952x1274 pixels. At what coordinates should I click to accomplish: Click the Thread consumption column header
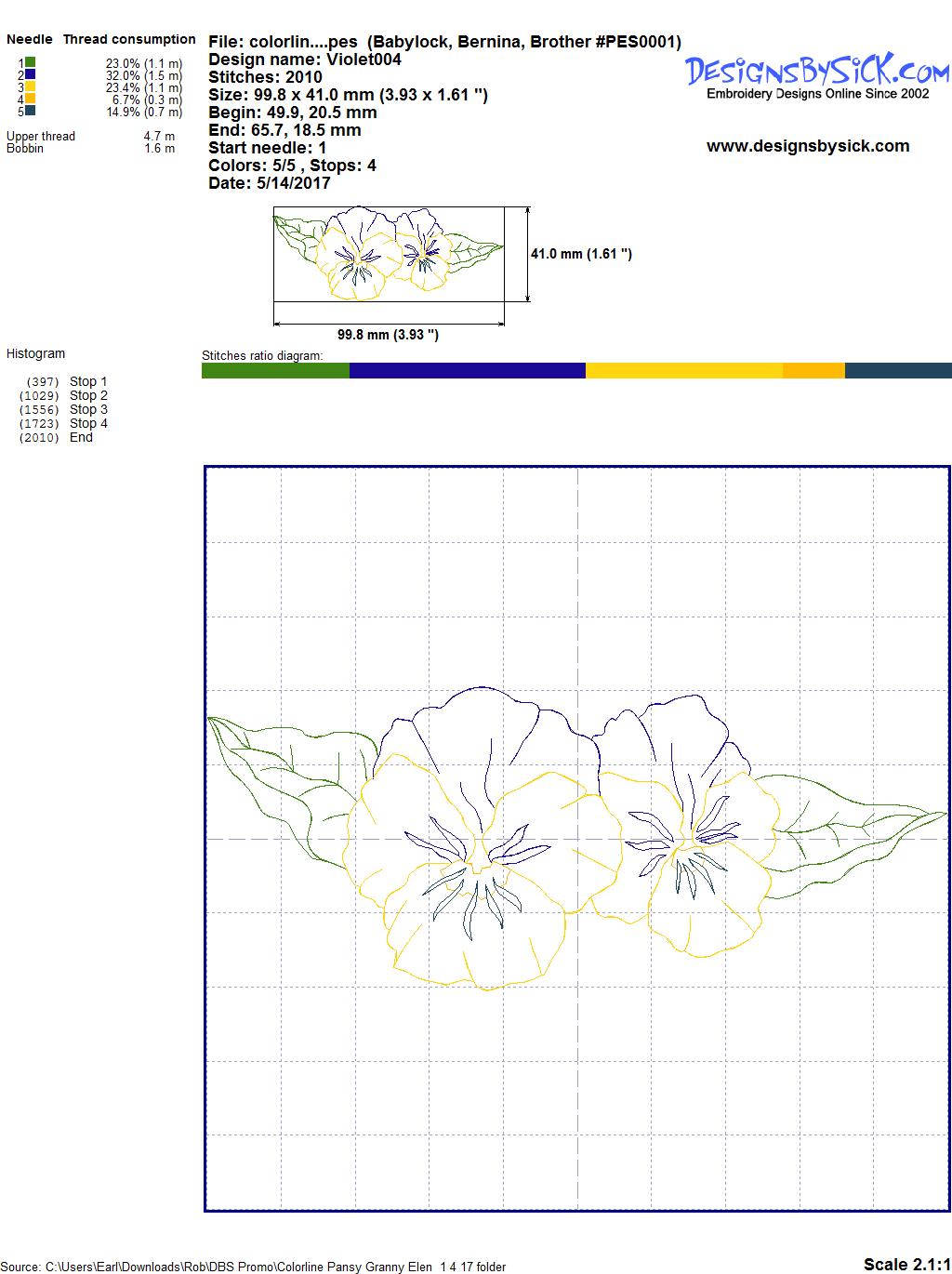129,39
